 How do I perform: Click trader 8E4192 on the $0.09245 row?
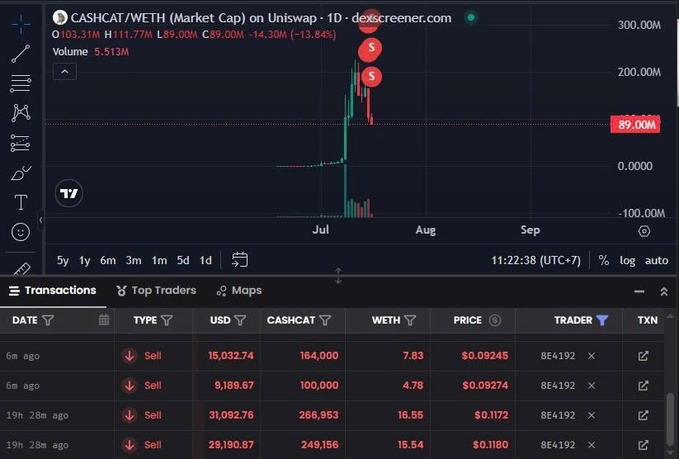tap(558, 356)
